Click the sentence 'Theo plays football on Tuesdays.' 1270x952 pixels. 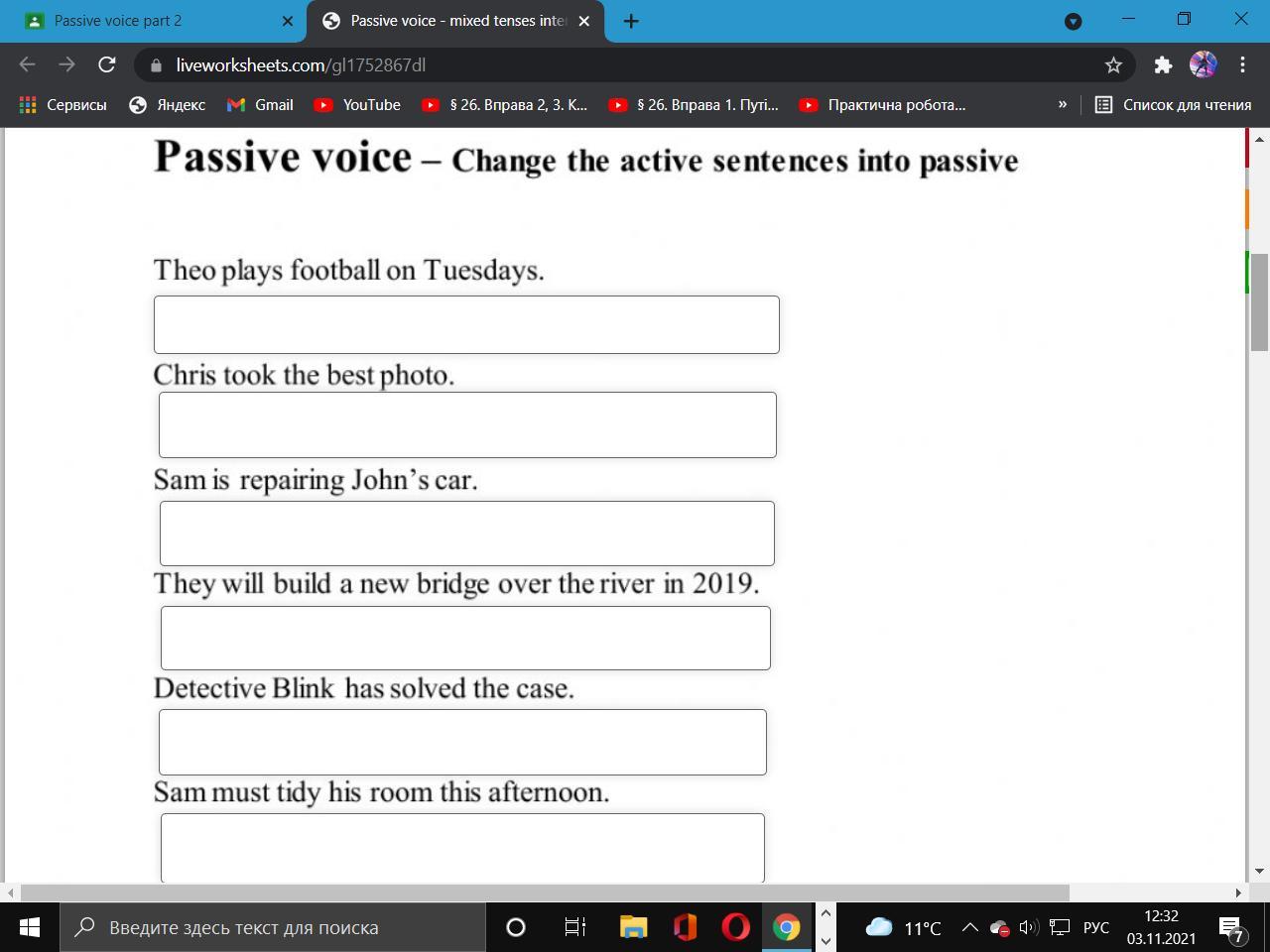[x=349, y=270]
